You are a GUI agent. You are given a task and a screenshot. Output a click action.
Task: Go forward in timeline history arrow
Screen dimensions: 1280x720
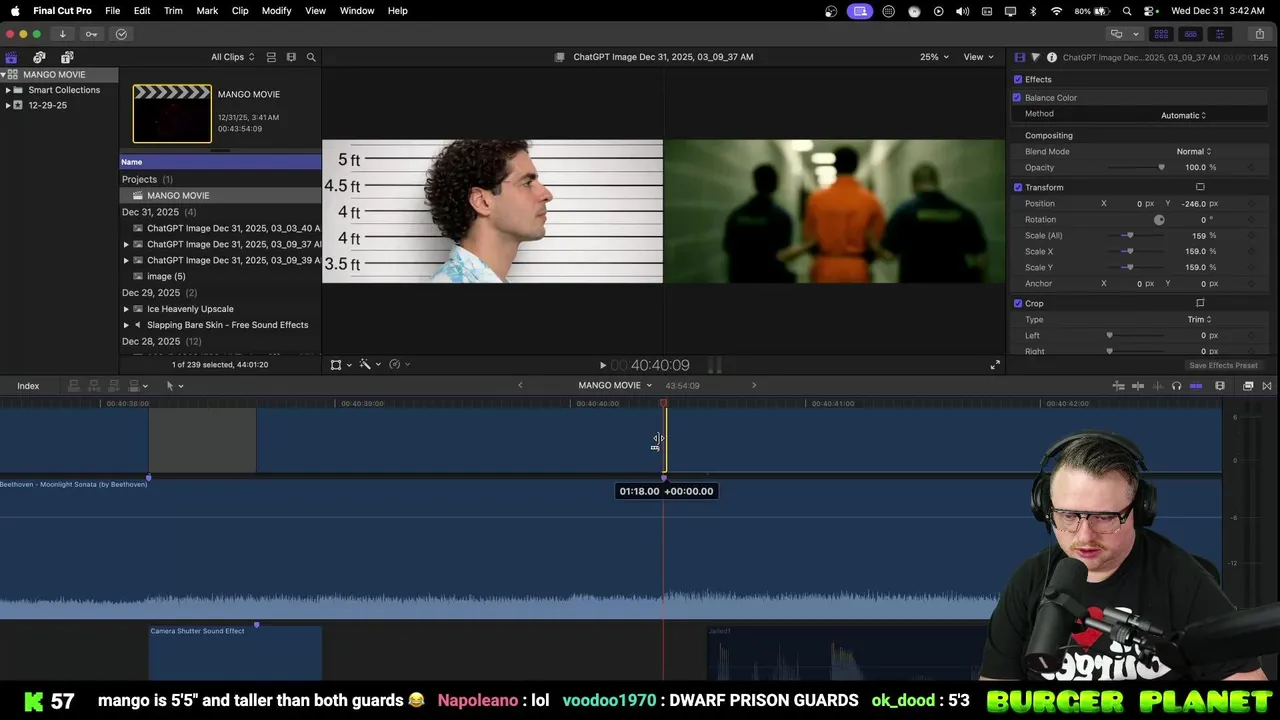754,386
